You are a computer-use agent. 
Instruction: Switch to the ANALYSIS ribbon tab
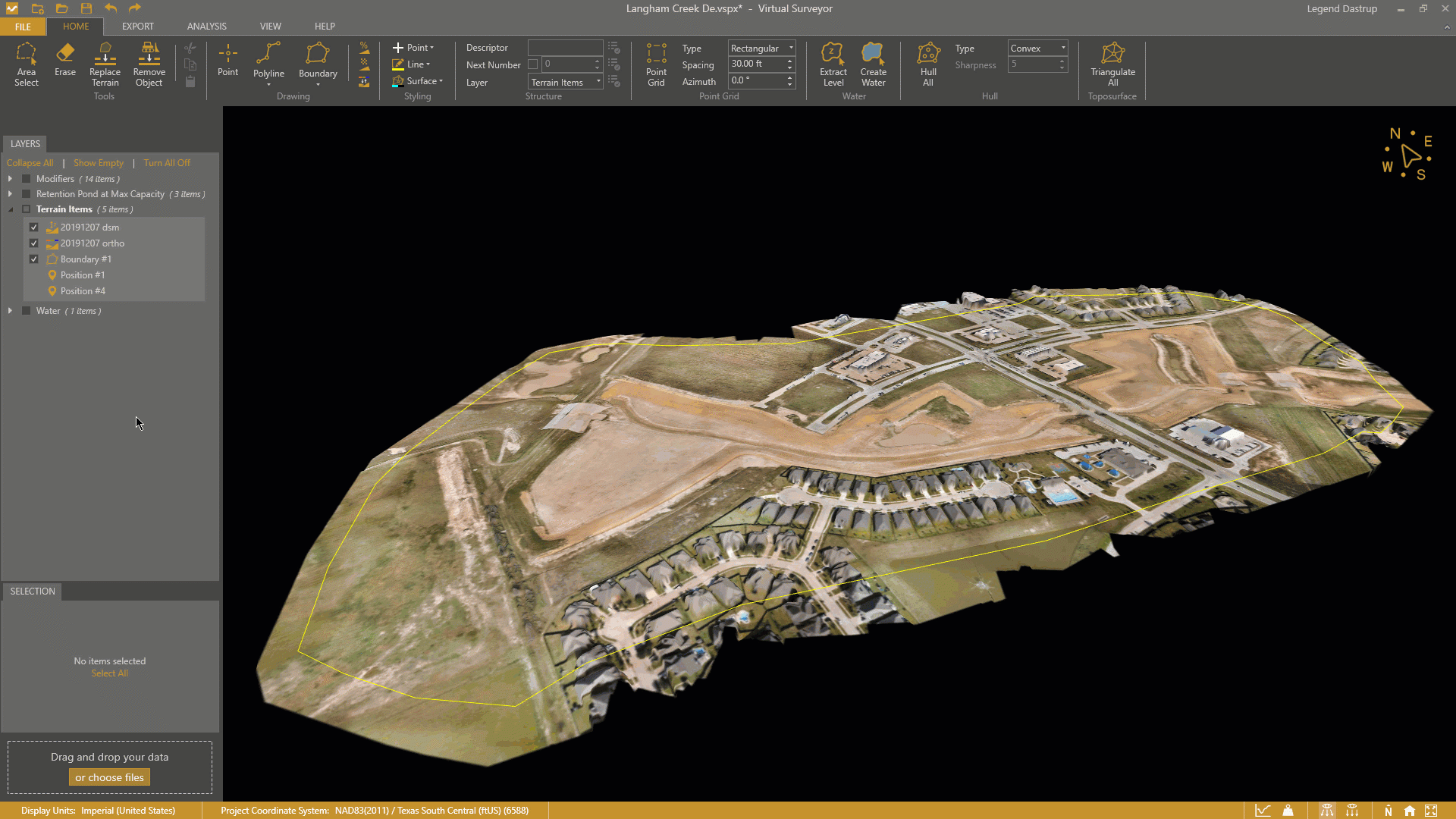(206, 26)
